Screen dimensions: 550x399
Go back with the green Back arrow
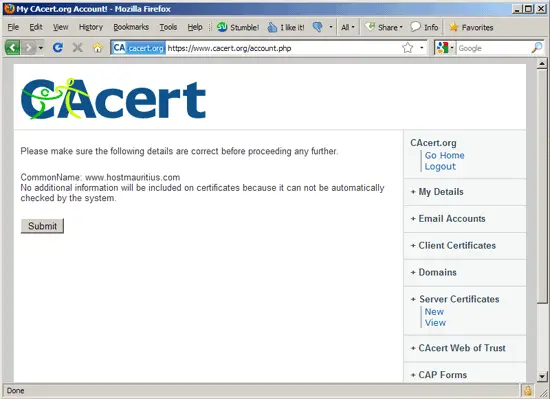click(x=13, y=48)
